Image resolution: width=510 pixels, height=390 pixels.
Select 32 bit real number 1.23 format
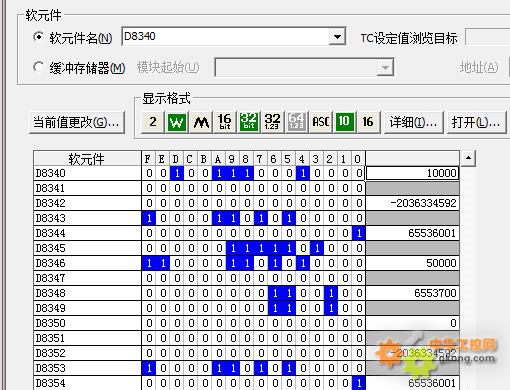pos(273,122)
